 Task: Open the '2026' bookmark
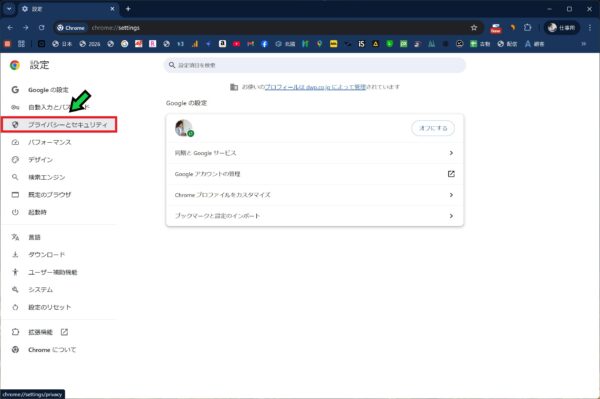coord(90,44)
